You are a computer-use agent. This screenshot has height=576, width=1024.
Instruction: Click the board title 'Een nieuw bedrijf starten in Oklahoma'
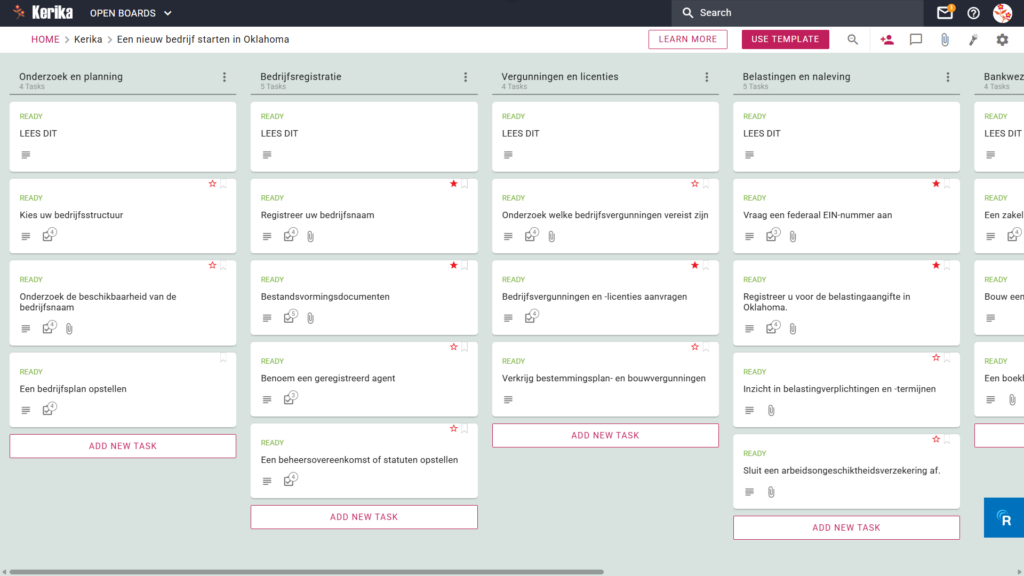tap(203, 39)
